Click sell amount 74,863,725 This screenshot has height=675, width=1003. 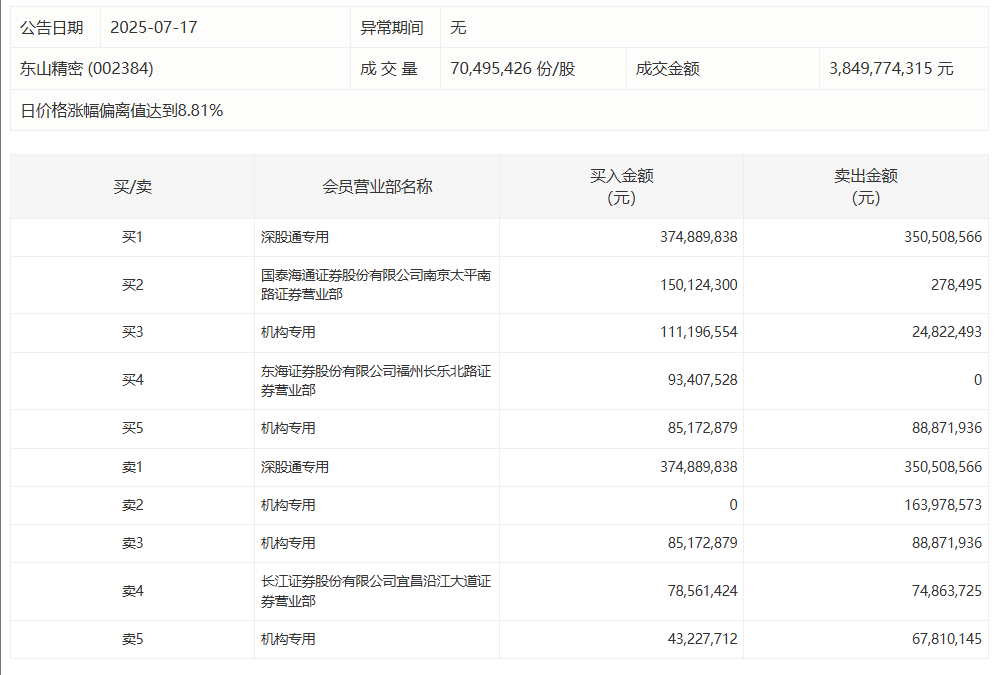(947, 591)
